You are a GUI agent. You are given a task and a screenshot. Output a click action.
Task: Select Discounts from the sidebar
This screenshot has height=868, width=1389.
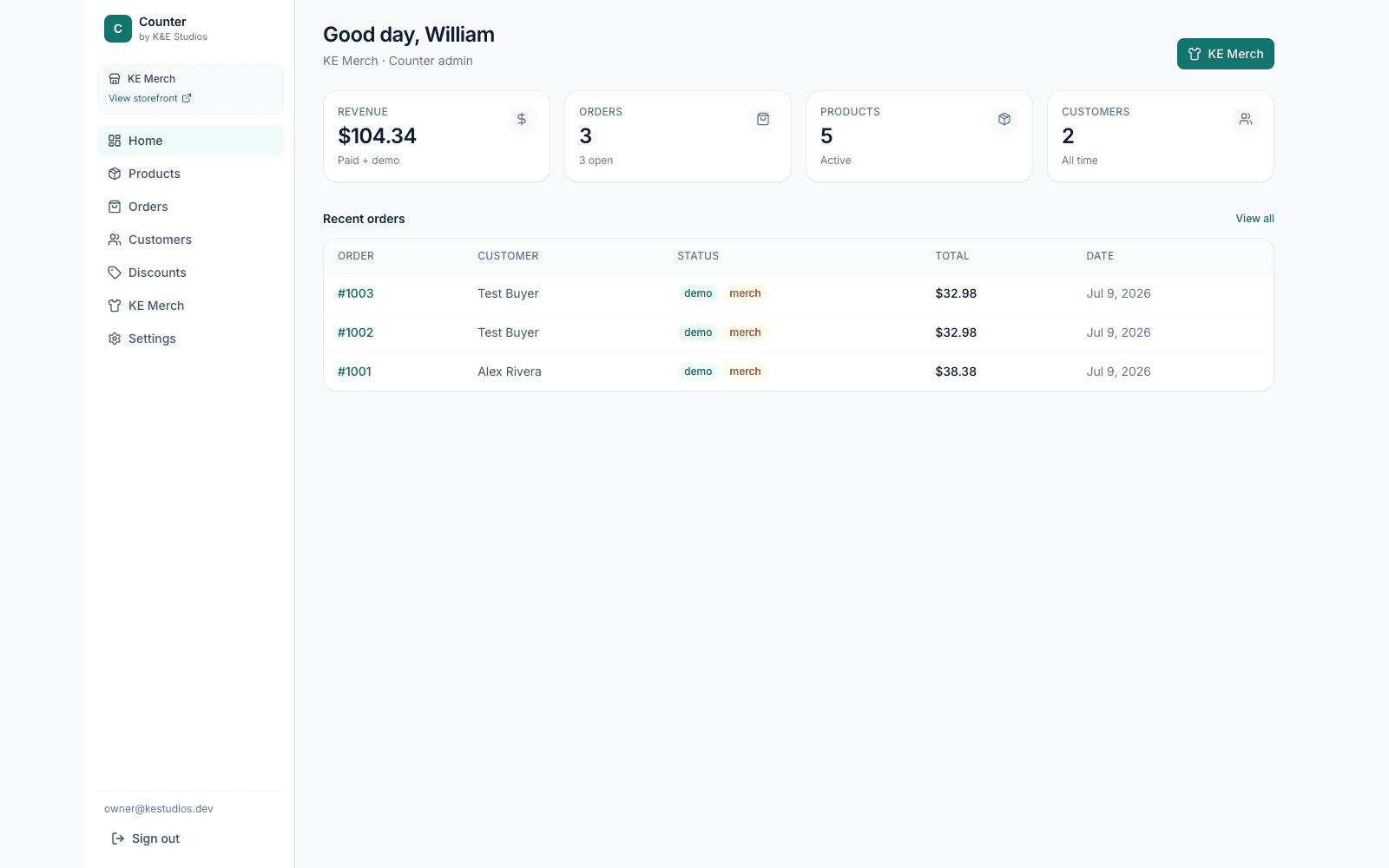click(190, 273)
